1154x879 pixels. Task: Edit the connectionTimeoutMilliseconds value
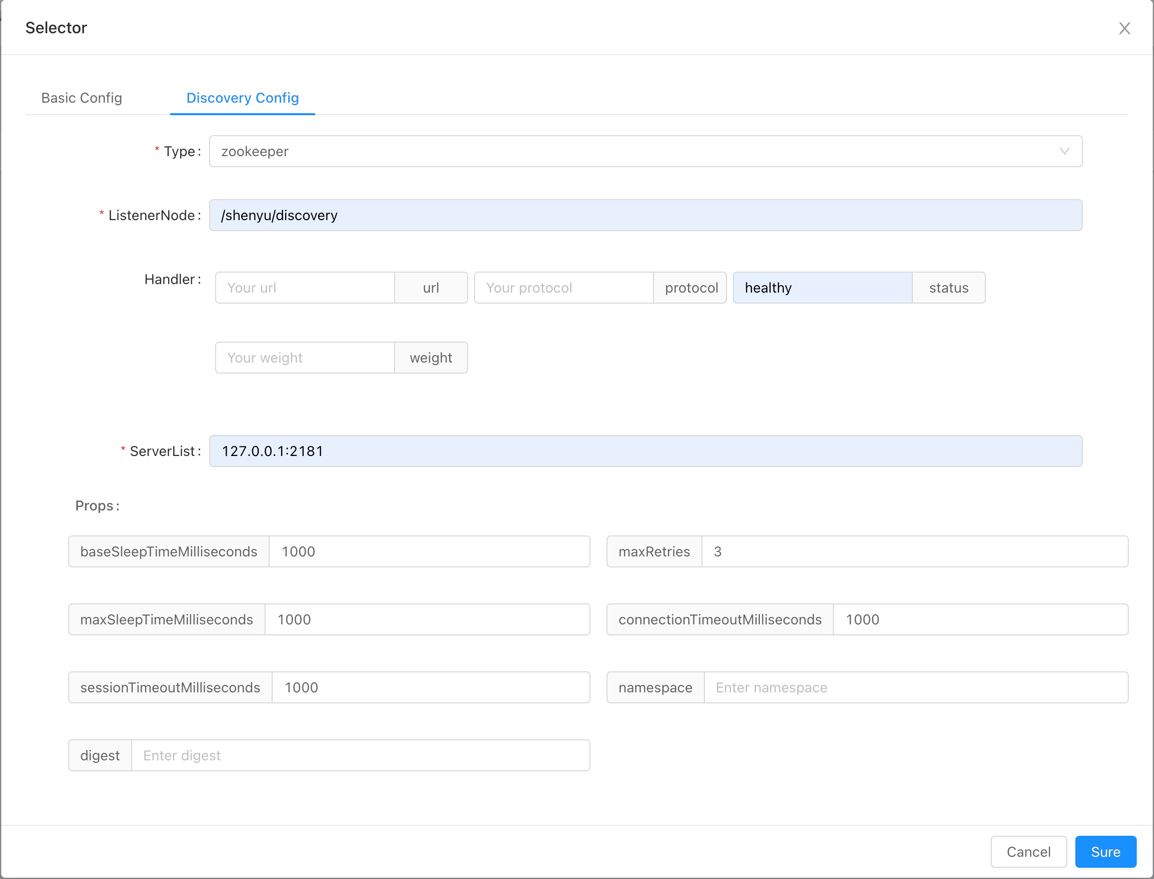[980, 619]
